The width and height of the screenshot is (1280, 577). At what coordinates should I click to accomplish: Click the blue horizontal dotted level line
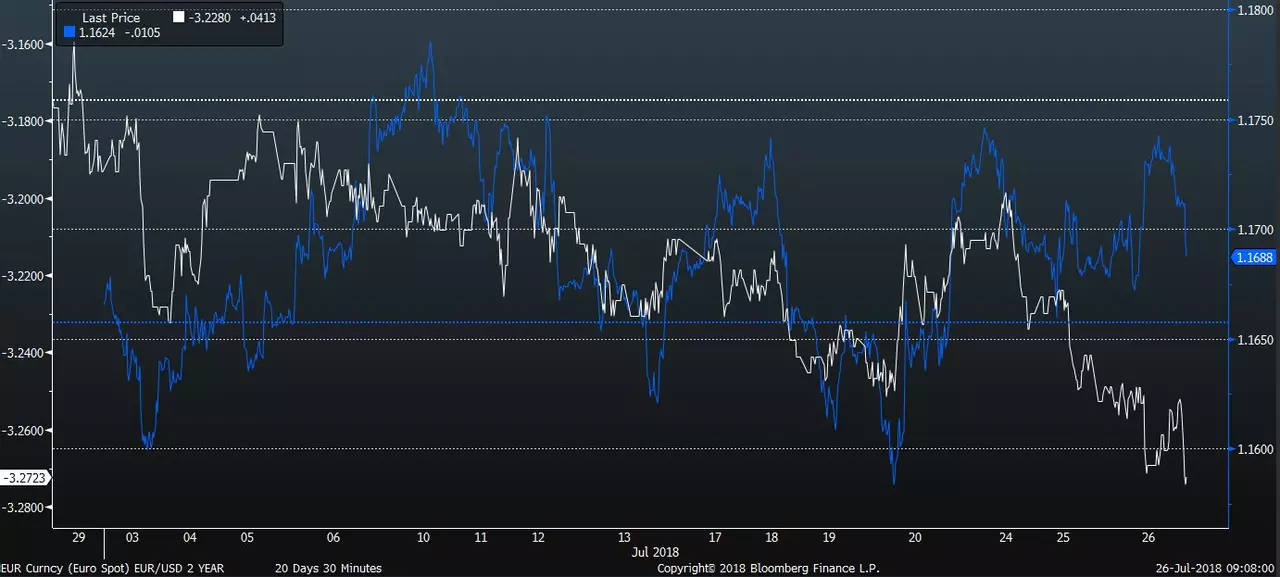640,322
